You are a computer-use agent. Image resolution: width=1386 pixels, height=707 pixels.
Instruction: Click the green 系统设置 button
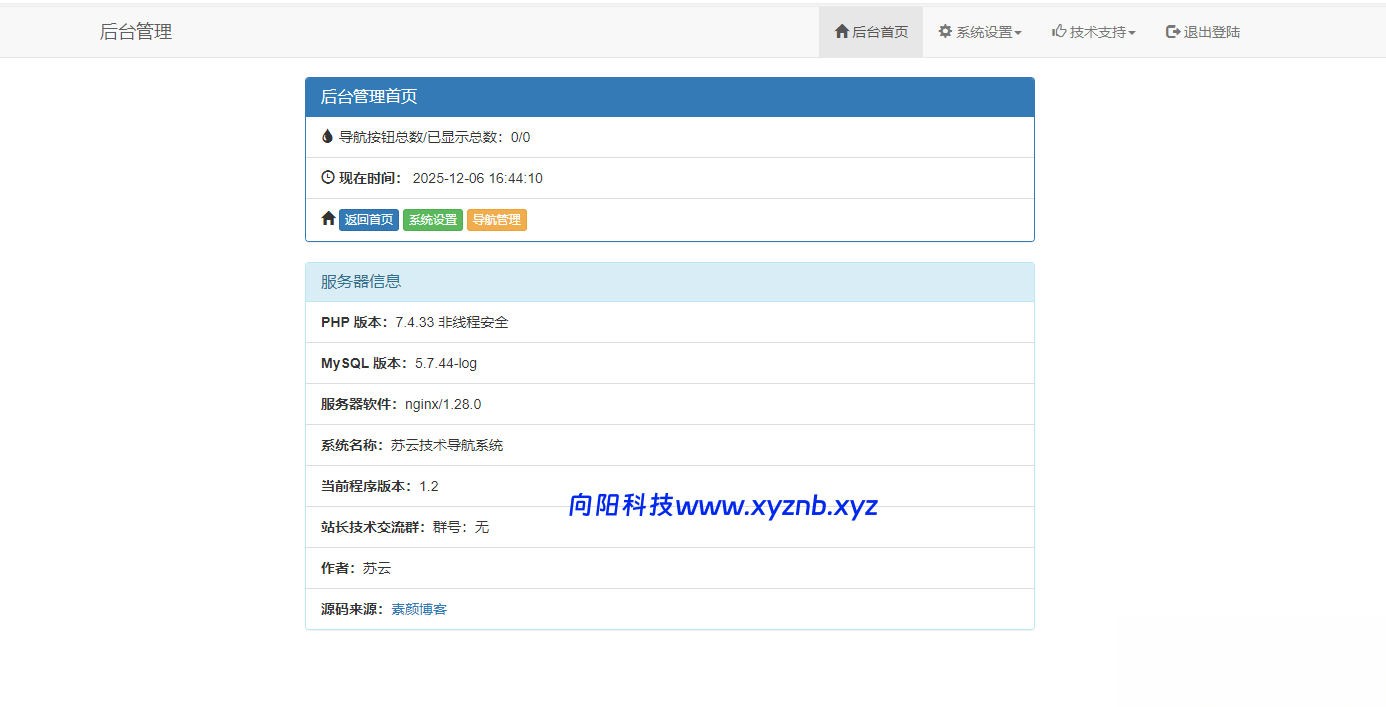pyautogui.click(x=432, y=219)
